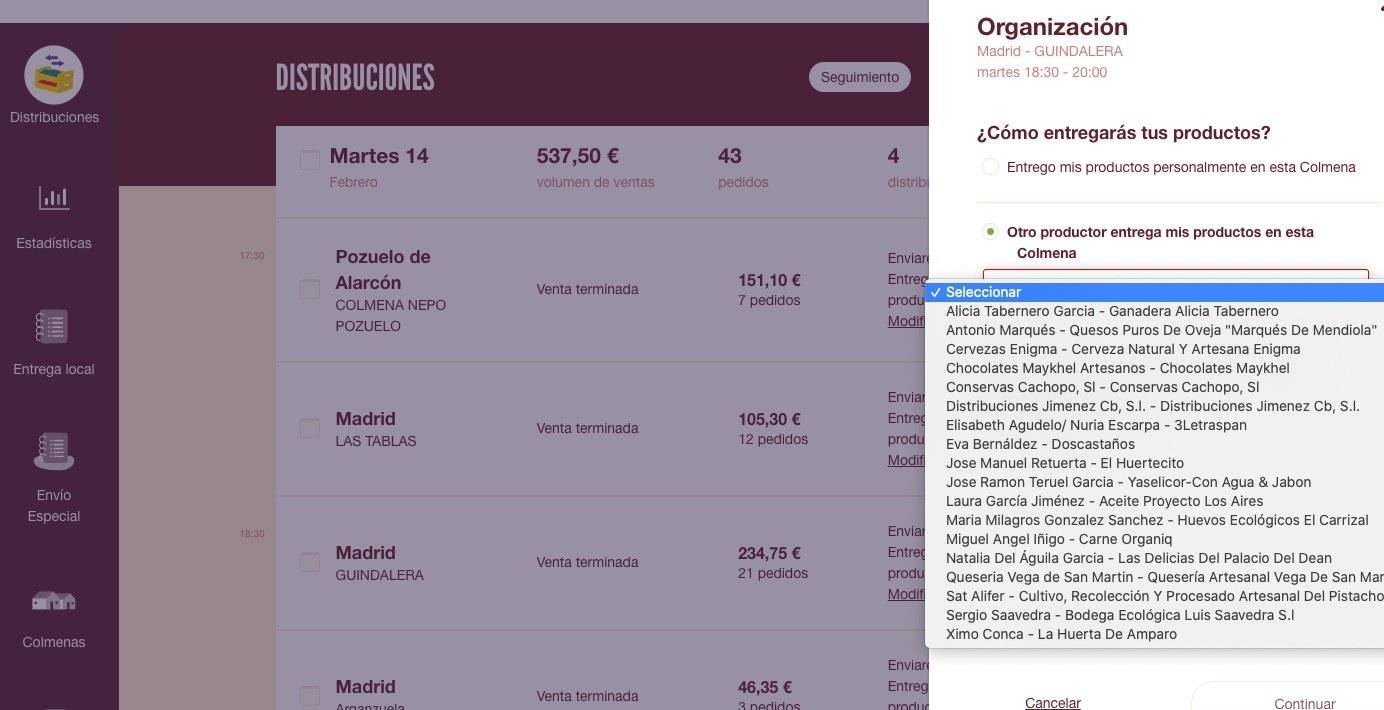Choose Queseria Vega de San Martin option

1155,577
